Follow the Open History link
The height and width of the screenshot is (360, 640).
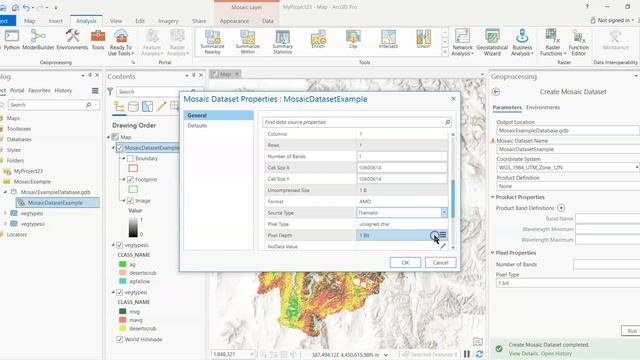(x=556, y=353)
